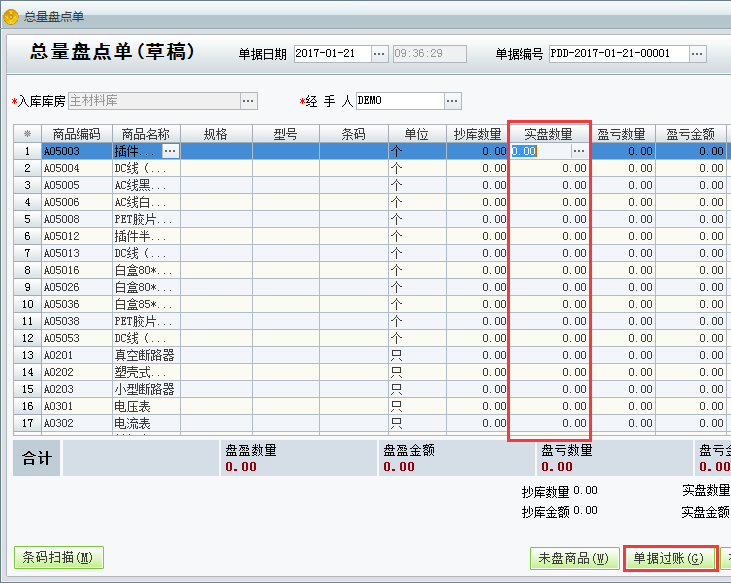731x583 pixels.
Task: Click the 单据日期 date field
Action: click(x=332, y=54)
